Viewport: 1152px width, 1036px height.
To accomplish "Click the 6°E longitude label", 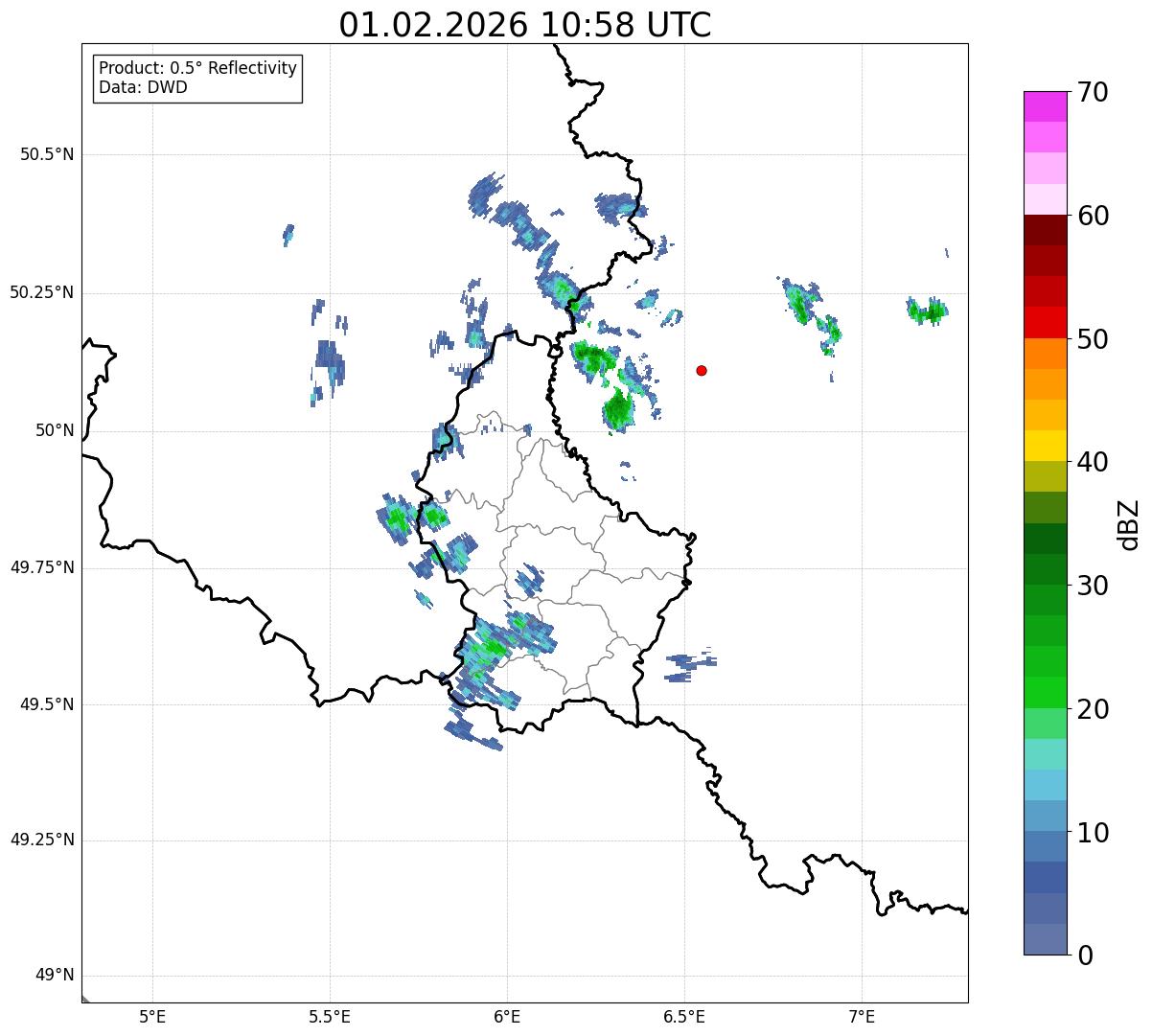I will [x=507, y=1017].
